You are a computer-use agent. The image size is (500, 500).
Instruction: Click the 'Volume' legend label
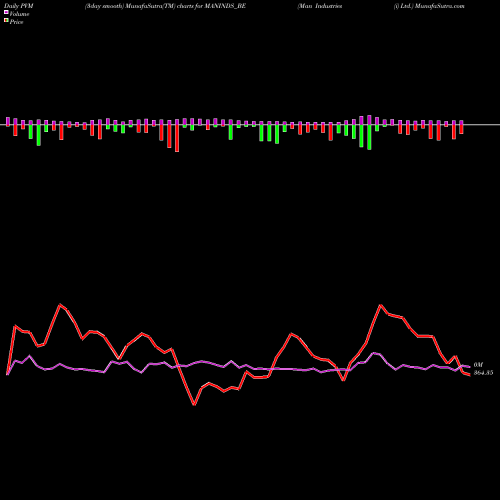coord(19,14)
